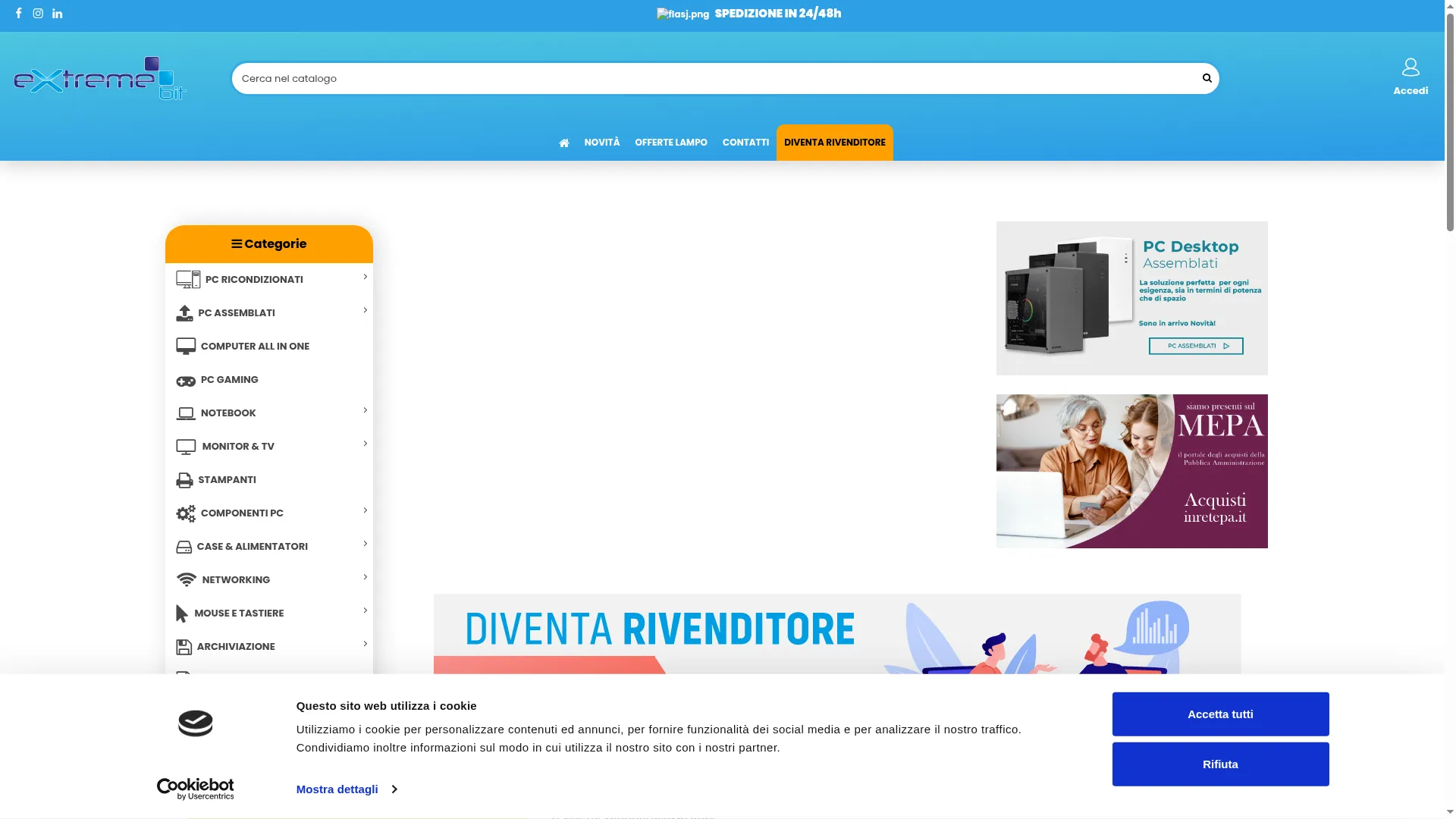The width and height of the screenshot is (1456, 819).
Task: Click the Accedi user icon
Action: 1410,67
